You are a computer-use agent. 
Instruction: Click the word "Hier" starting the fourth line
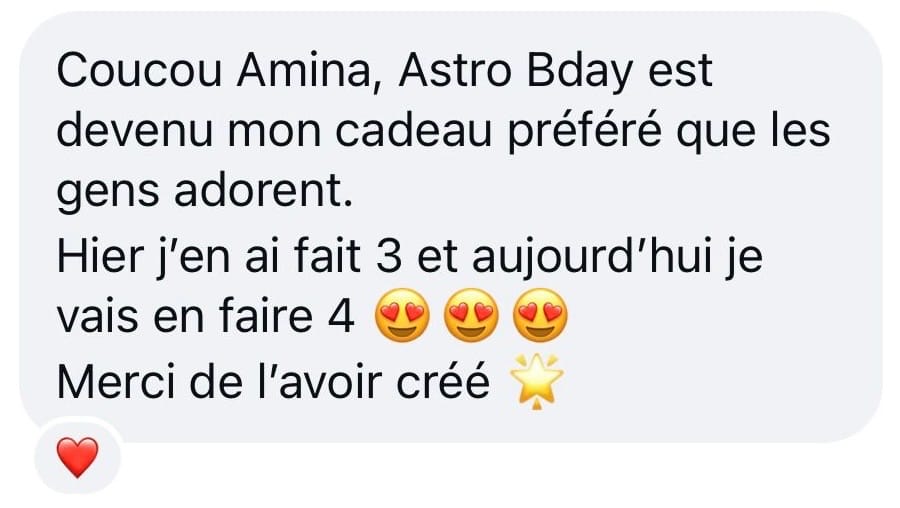click(x=100, y=256)
